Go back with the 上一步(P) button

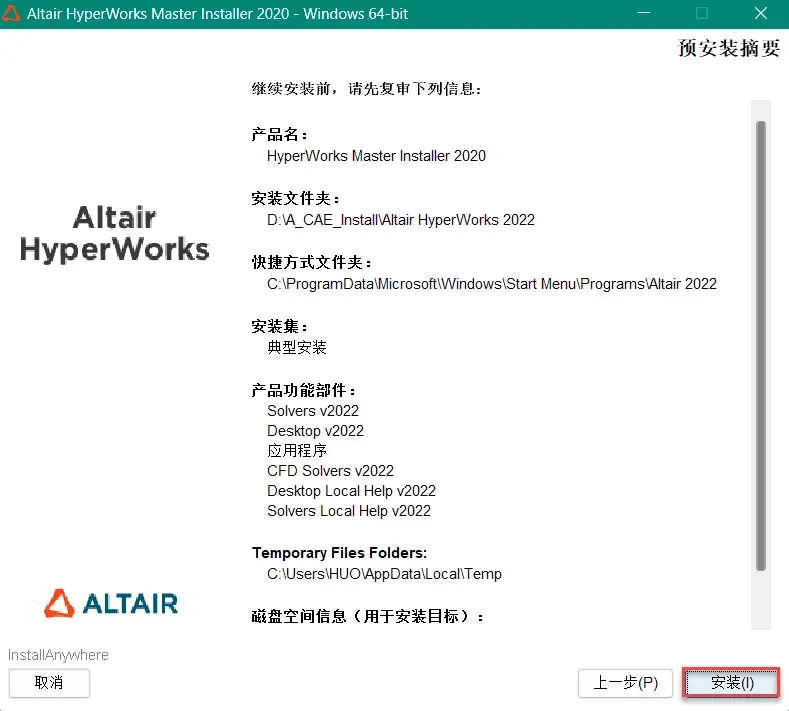pos(625,683)
